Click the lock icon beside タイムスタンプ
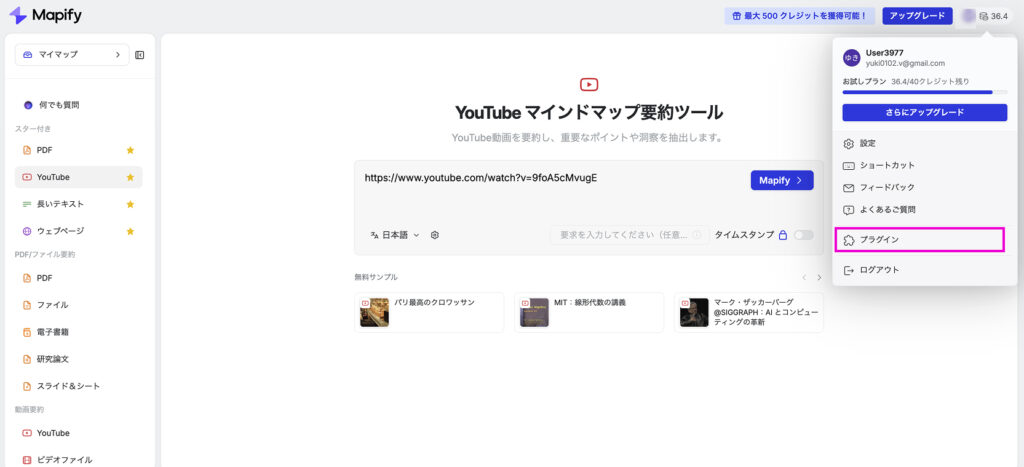 coord(783,235)
